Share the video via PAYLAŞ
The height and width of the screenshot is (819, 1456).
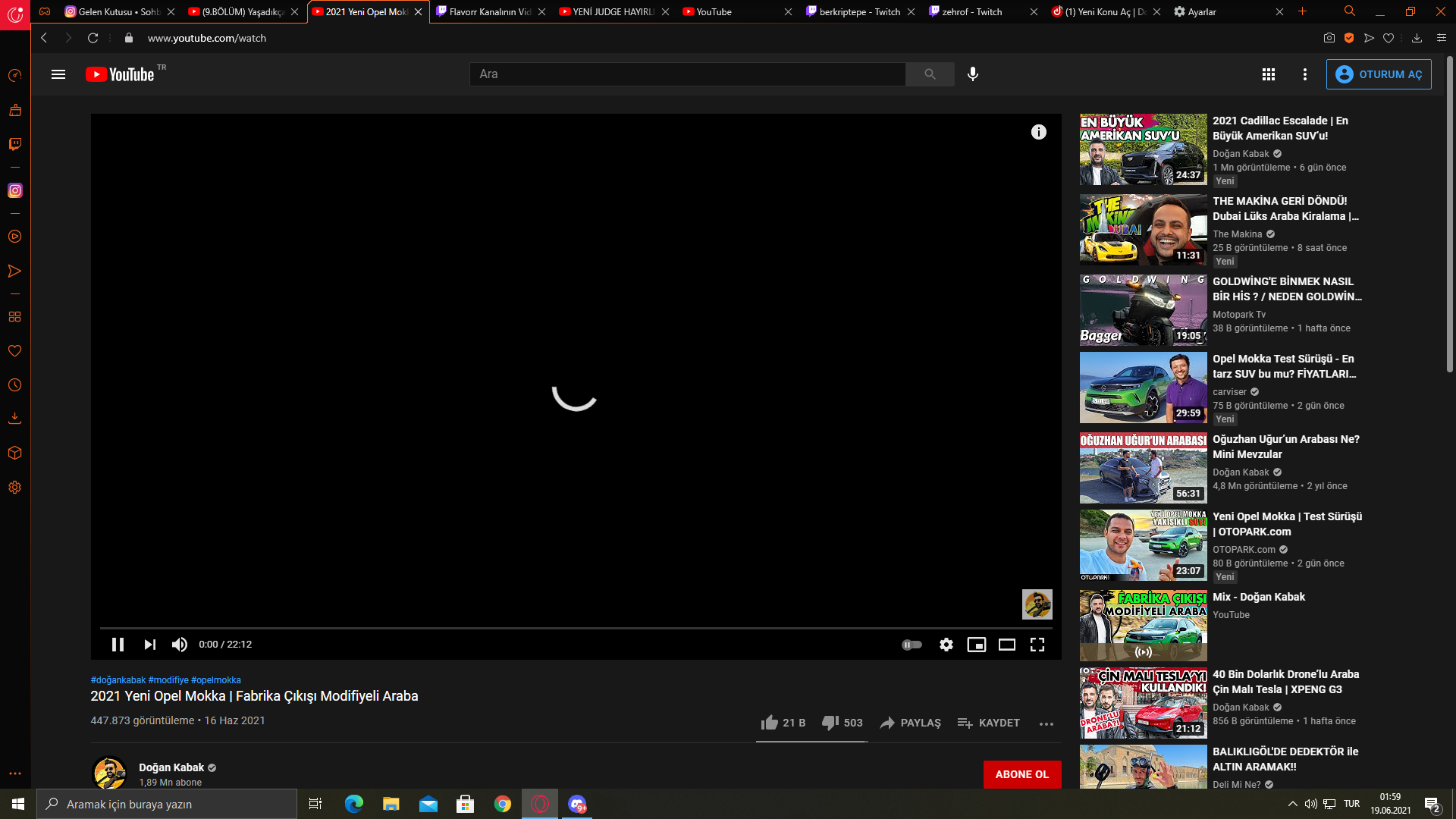[910, 723]
